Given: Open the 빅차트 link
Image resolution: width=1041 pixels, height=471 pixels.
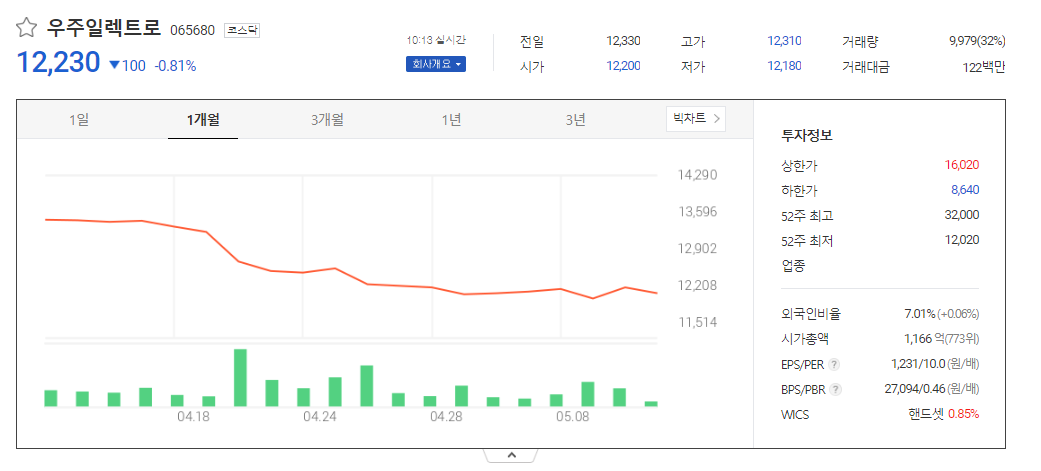Looking at the screenshot, I should (x=696, y=119).
